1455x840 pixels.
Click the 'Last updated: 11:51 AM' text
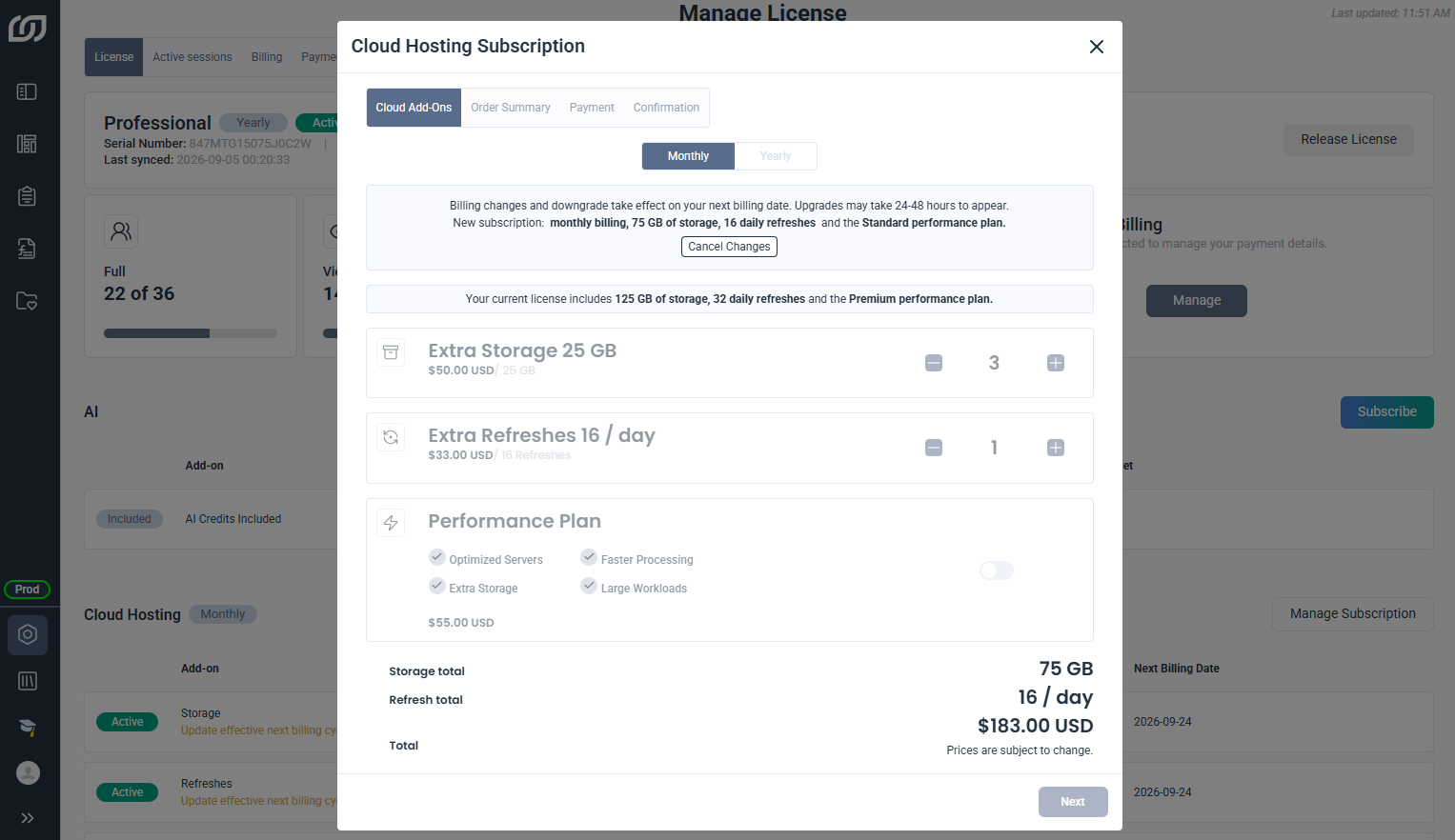pos(1390,13)
